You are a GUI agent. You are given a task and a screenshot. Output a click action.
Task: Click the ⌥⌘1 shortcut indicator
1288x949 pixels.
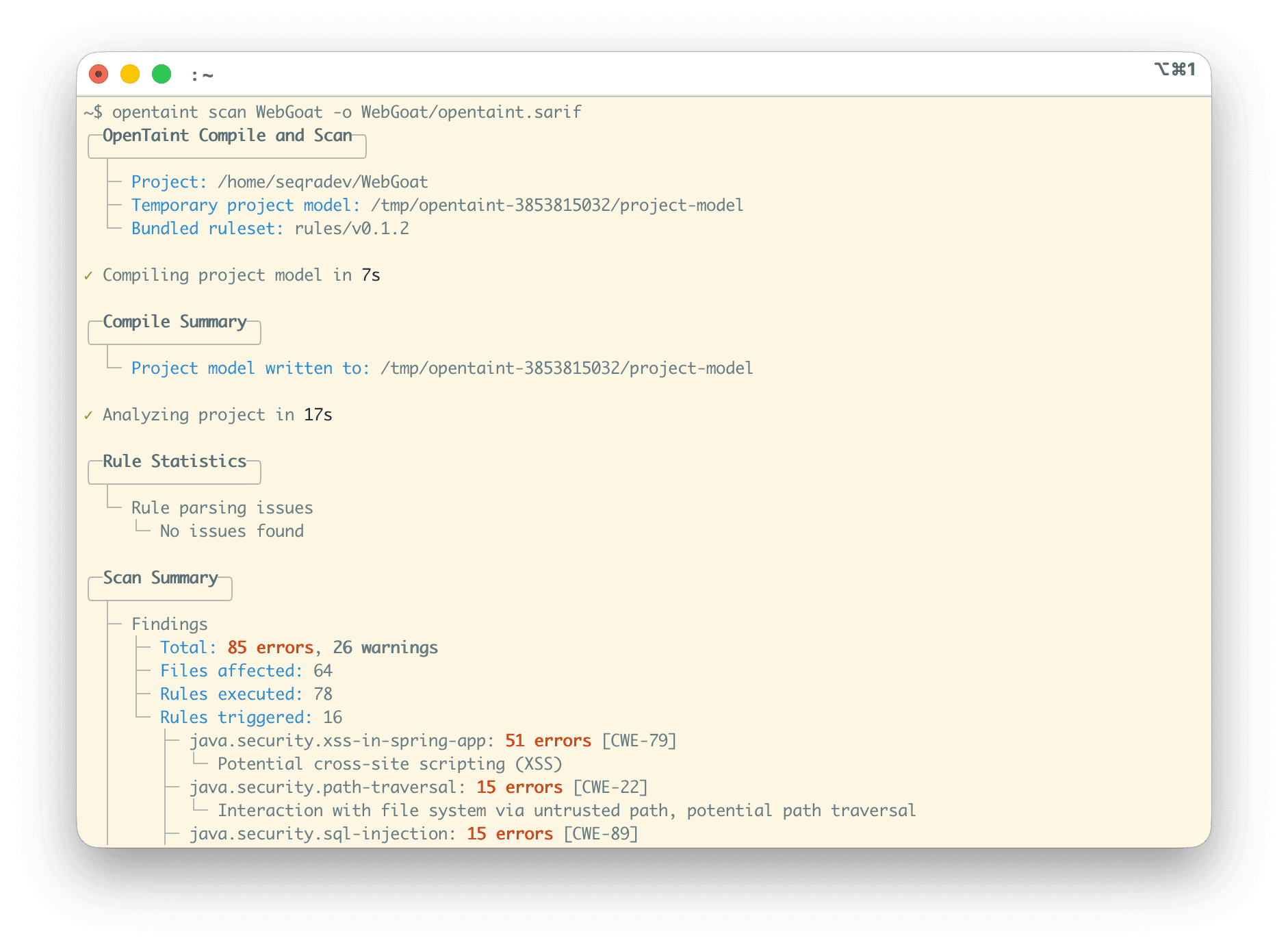point(1175,69)
